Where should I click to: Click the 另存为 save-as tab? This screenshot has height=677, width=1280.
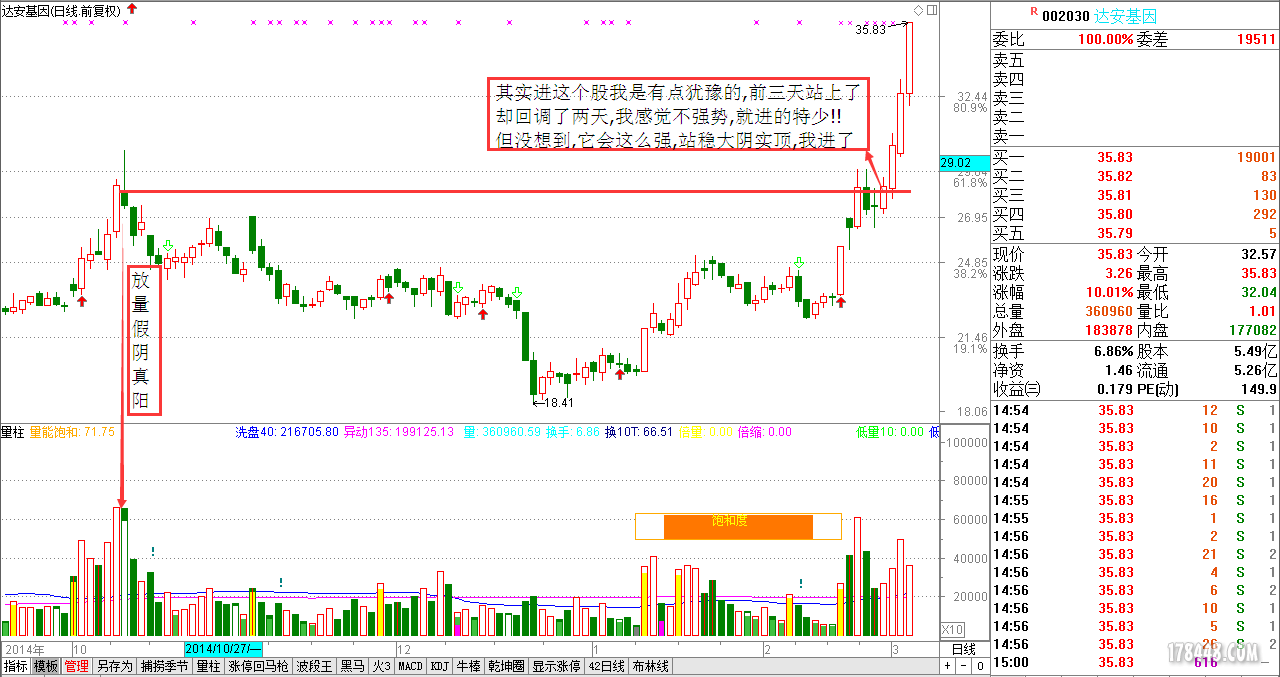point(115,666)
